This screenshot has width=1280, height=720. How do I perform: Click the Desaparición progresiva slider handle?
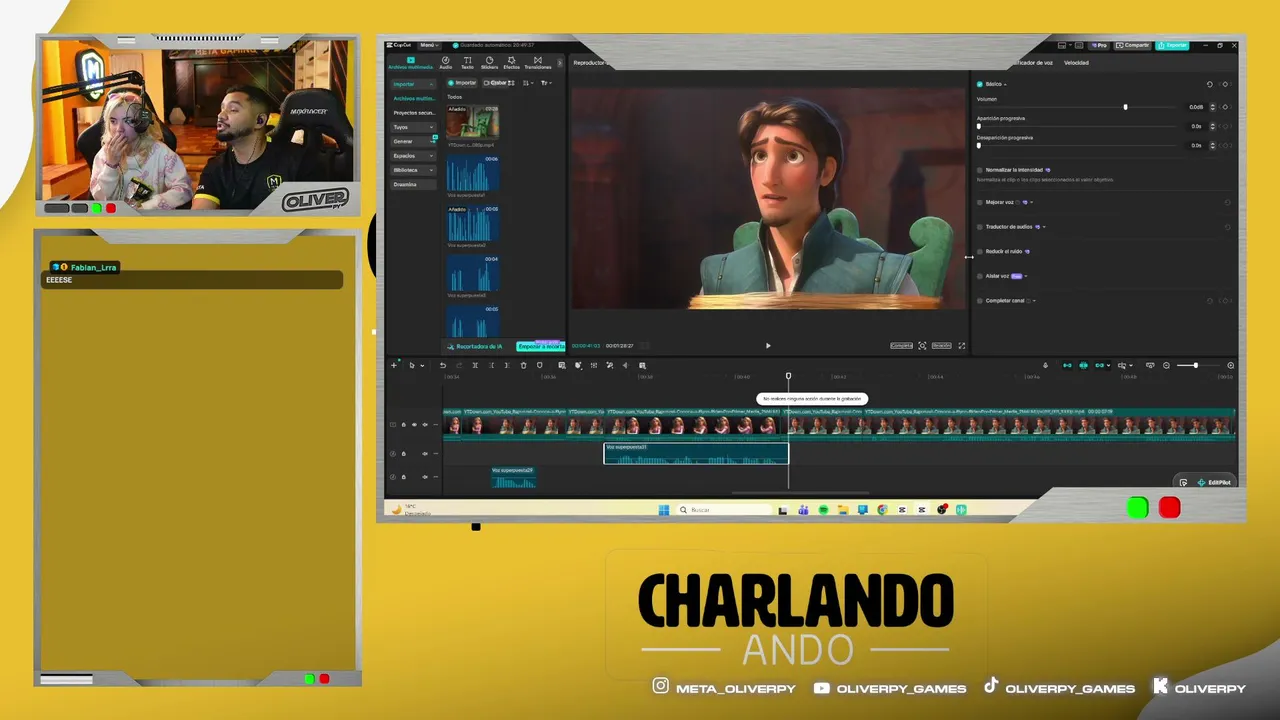click(x=979, y=146)
